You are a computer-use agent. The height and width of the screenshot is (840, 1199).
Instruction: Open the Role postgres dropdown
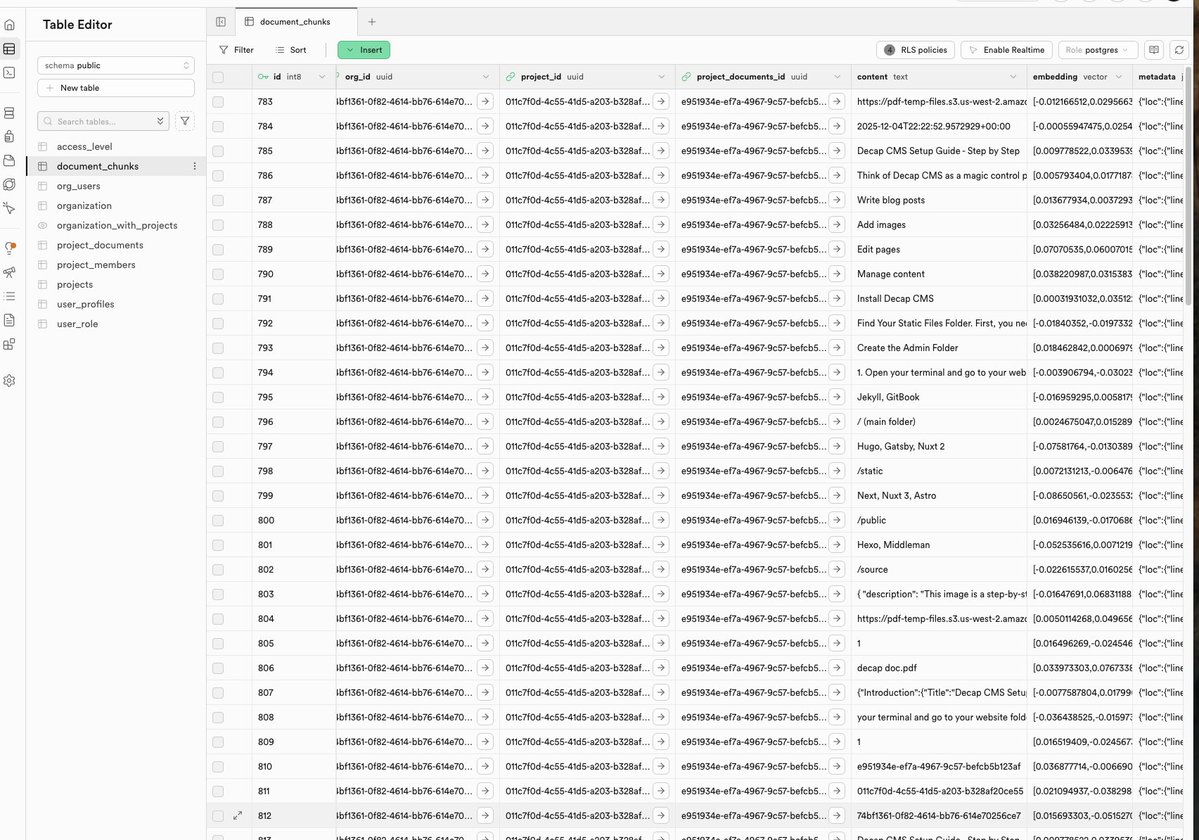click(x=1098, y=50)
